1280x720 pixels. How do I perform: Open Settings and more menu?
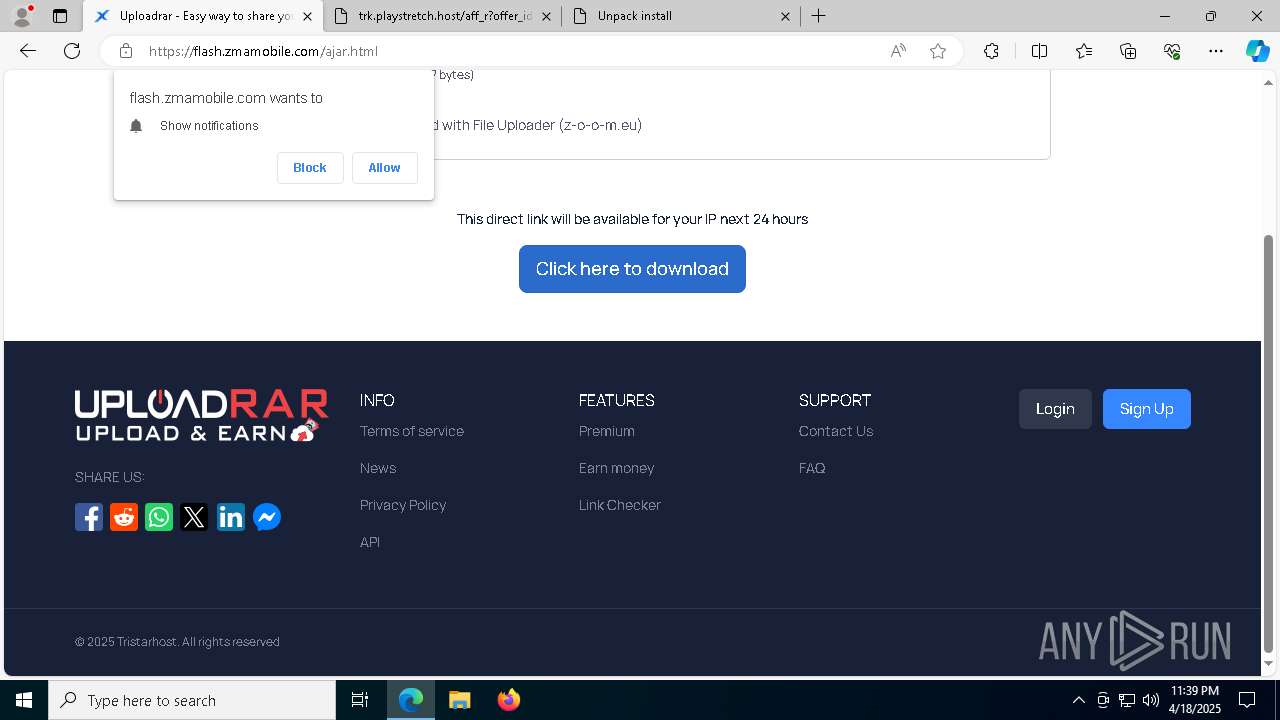pyautogui.click(x=1216, y=51)
